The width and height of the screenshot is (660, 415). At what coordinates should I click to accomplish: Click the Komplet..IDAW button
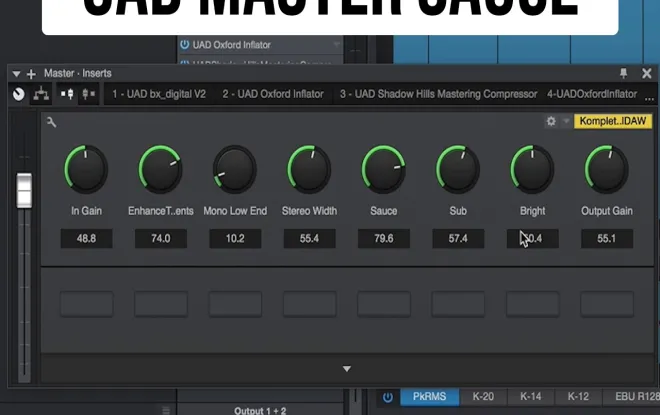coord(613,121)
